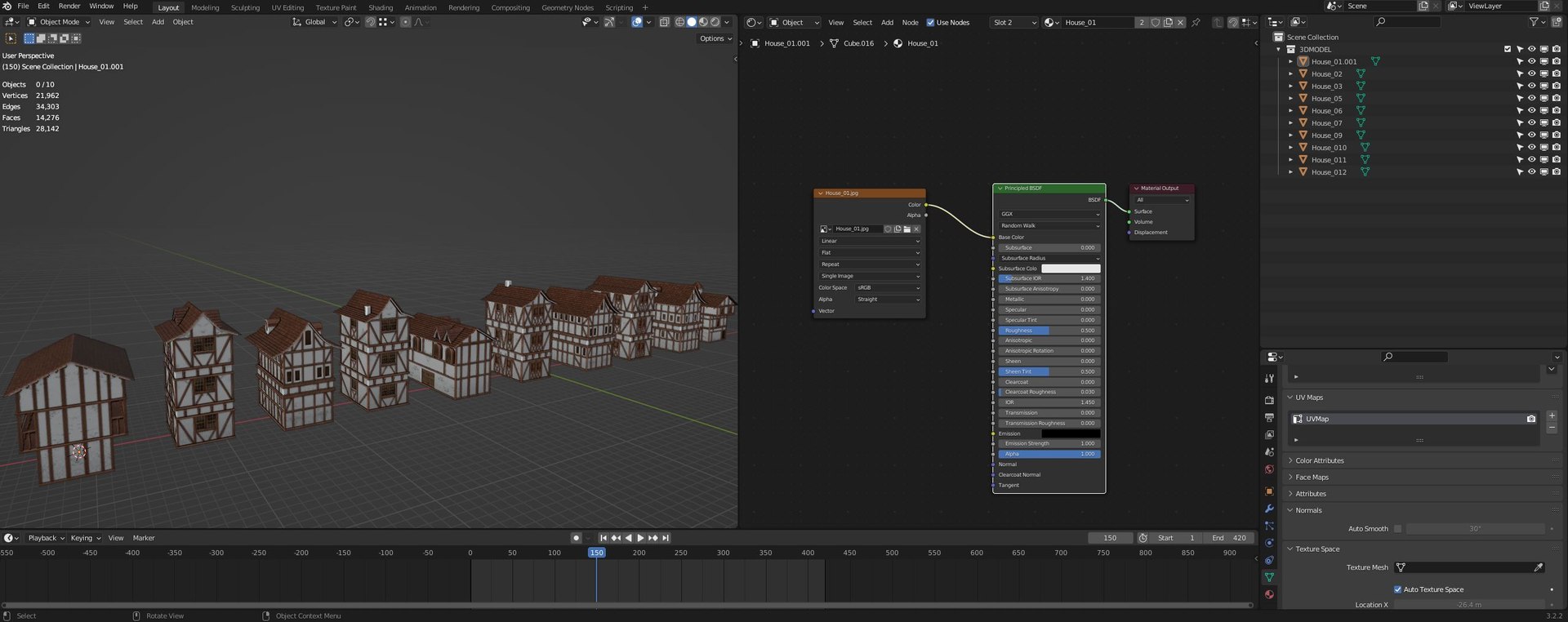Open the Material properties tab icon
This screenshot has height=622, width=1568.
click(x=1269, y=594)
